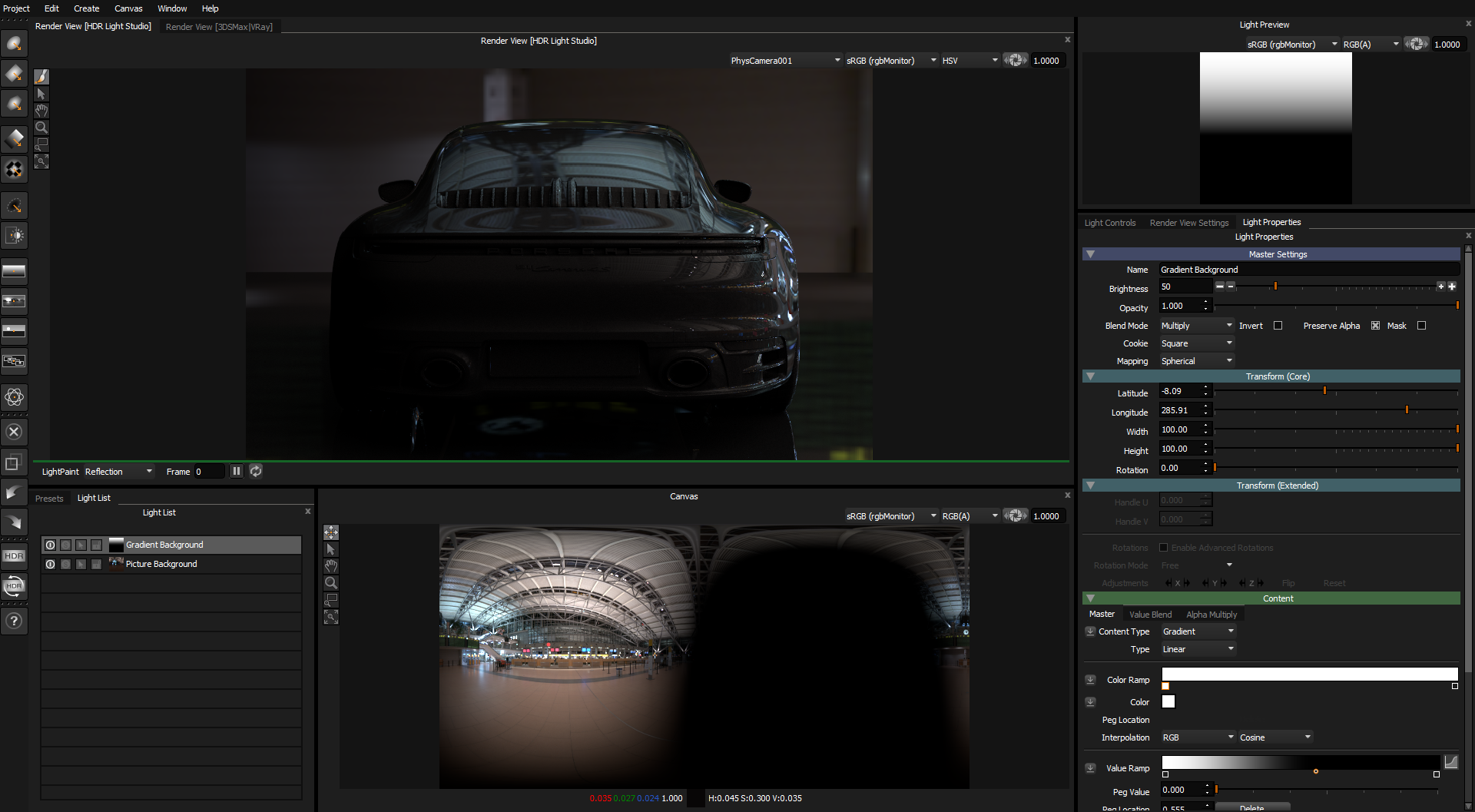Open the Content Type Gradient dropdown
Viewport: 1475px width, 812px height.
point(1198,631)
